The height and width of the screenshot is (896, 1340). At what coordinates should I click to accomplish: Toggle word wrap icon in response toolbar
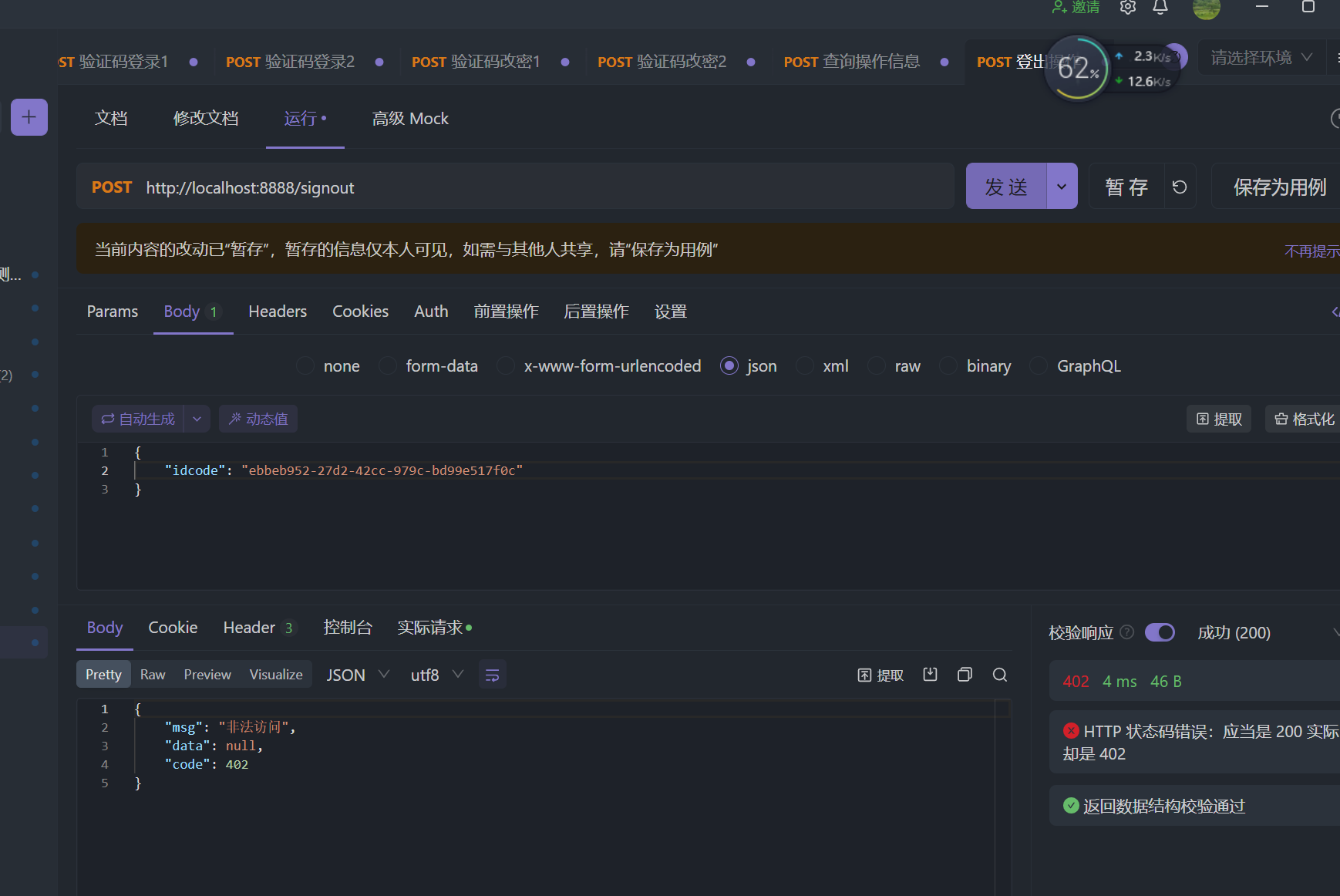(x=492, y=675)
